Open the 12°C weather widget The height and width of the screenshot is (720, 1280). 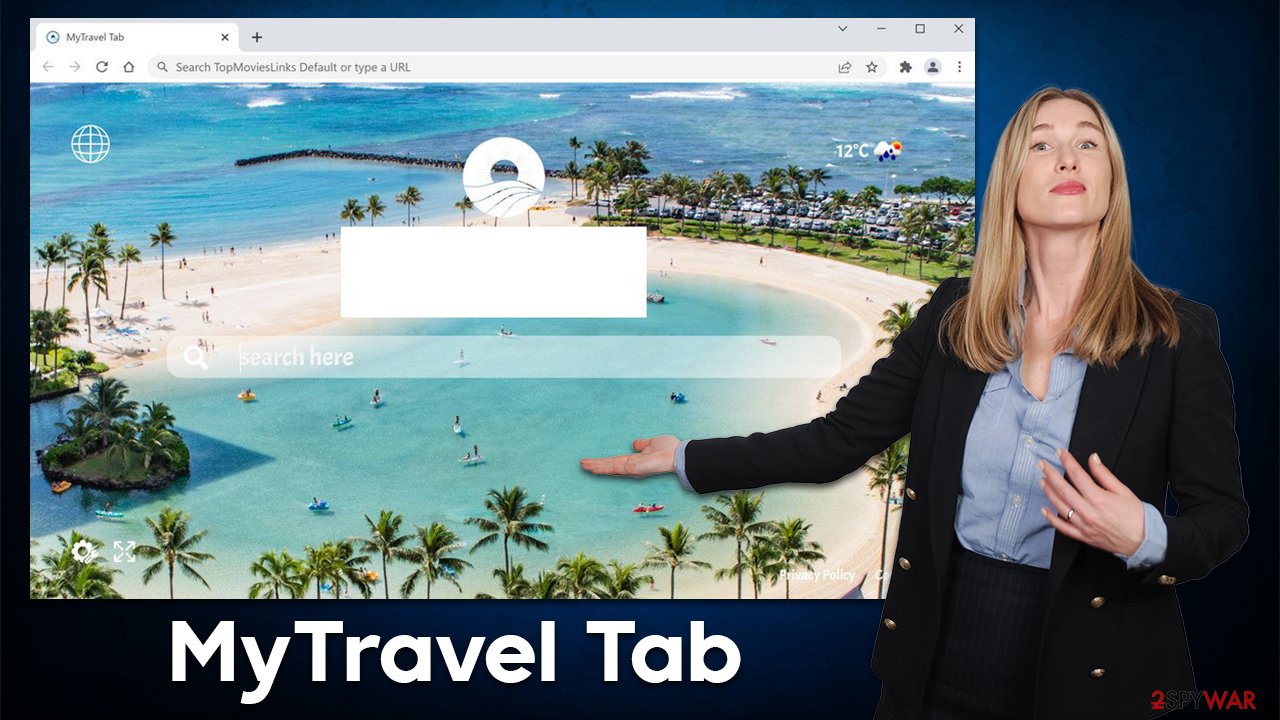pyautogui.click(x=869, y=151)
